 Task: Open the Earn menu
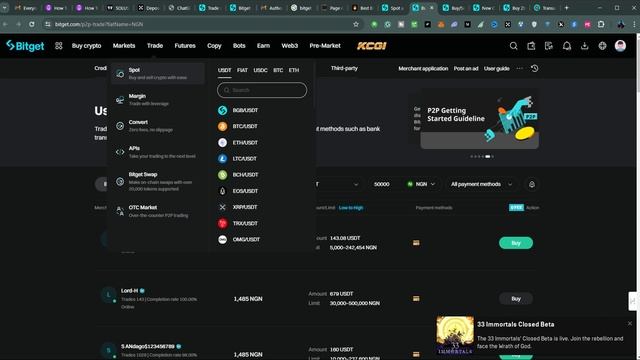coord(263,46)
